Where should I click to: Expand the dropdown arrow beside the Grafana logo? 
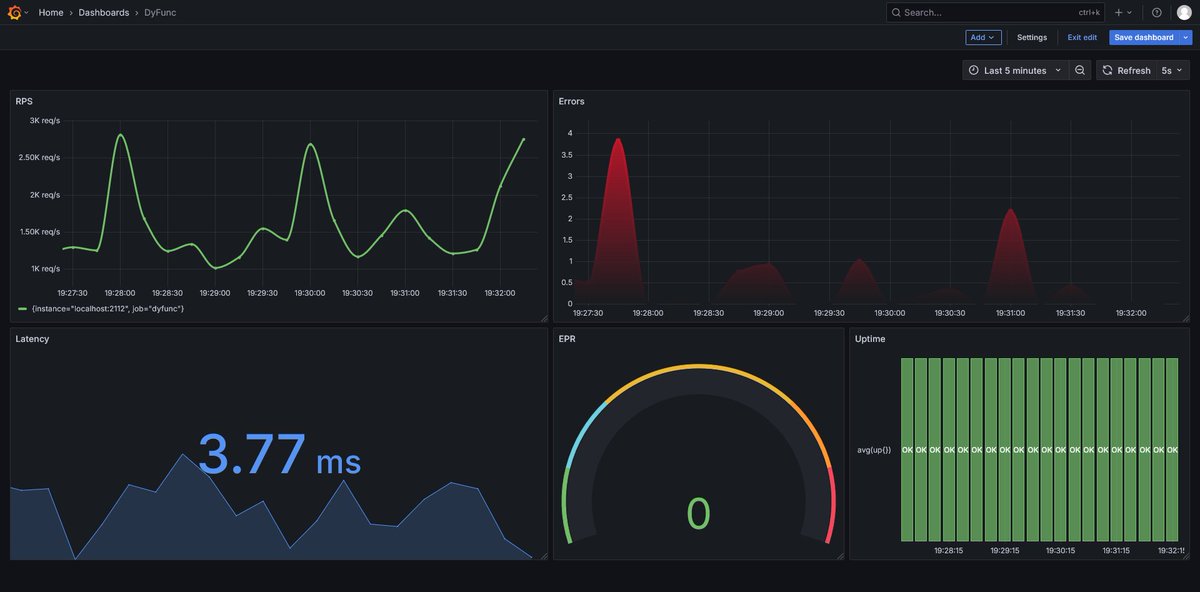27,12
